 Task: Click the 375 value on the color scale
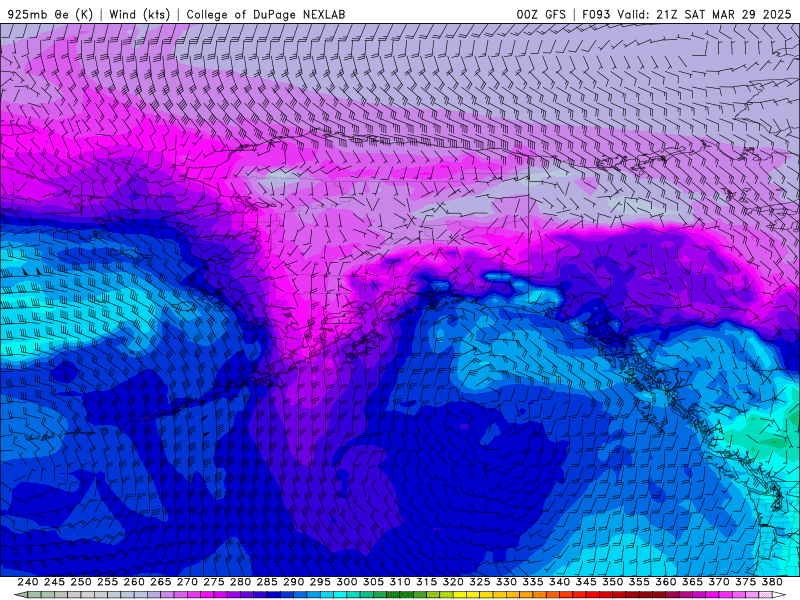click(x=745, y=582)
